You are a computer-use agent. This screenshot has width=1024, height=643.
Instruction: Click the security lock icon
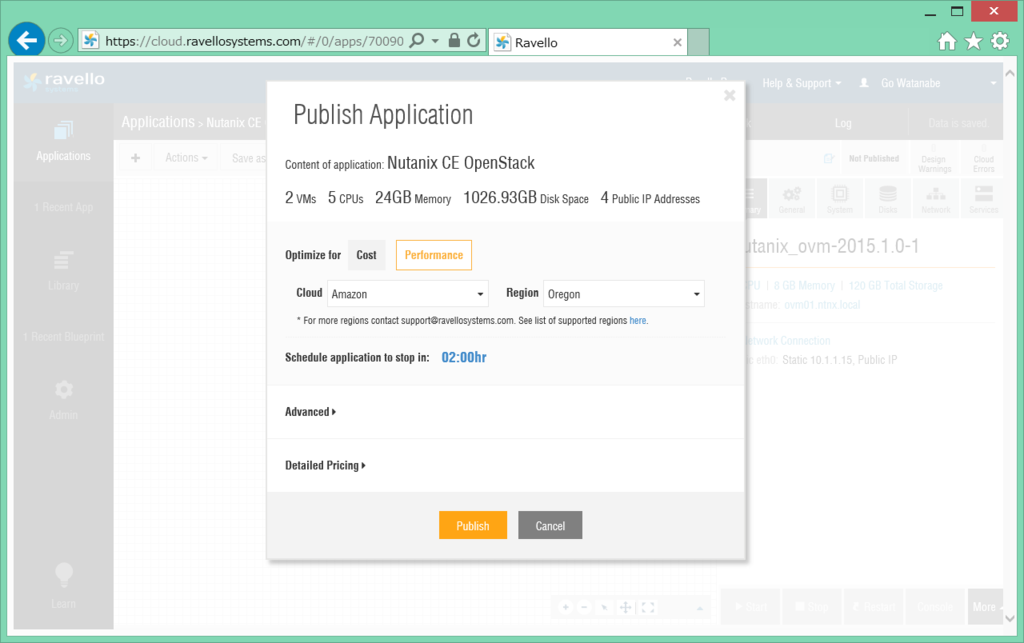tap(454, 40)
